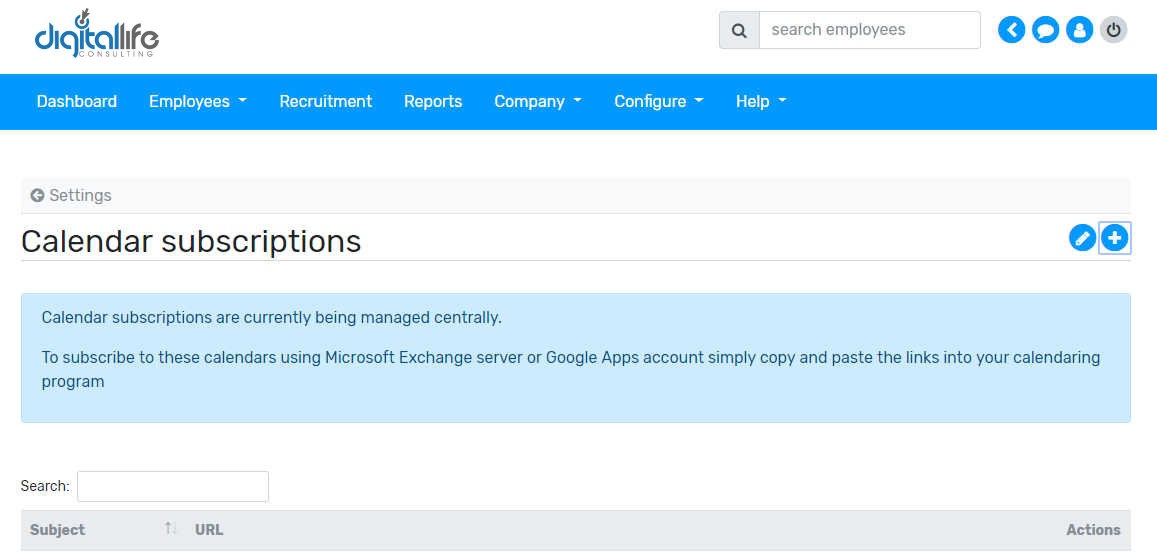Focus the table Search filter box

(172, 486)
